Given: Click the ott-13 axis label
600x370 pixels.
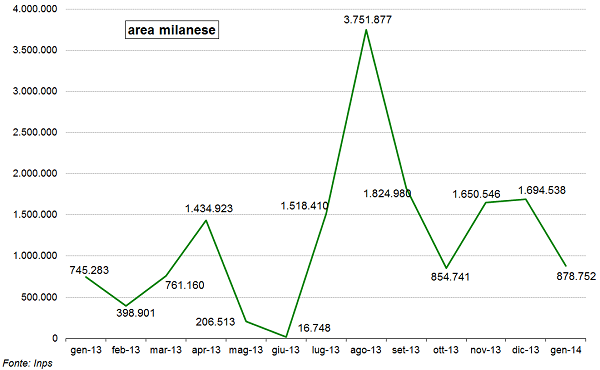Looking at the screenshot, I should pyautogui.click(x=446, y=350).
